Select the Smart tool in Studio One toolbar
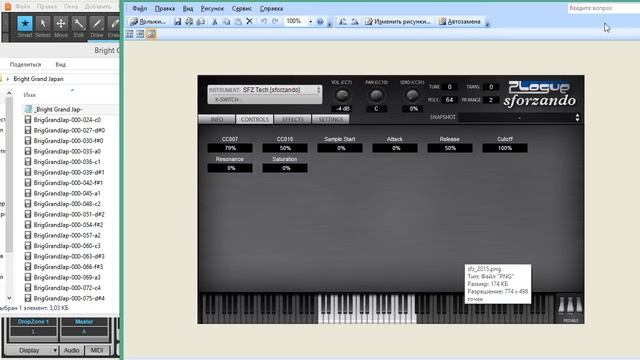Screen dimensions: 640x360 tap(25, 24)
